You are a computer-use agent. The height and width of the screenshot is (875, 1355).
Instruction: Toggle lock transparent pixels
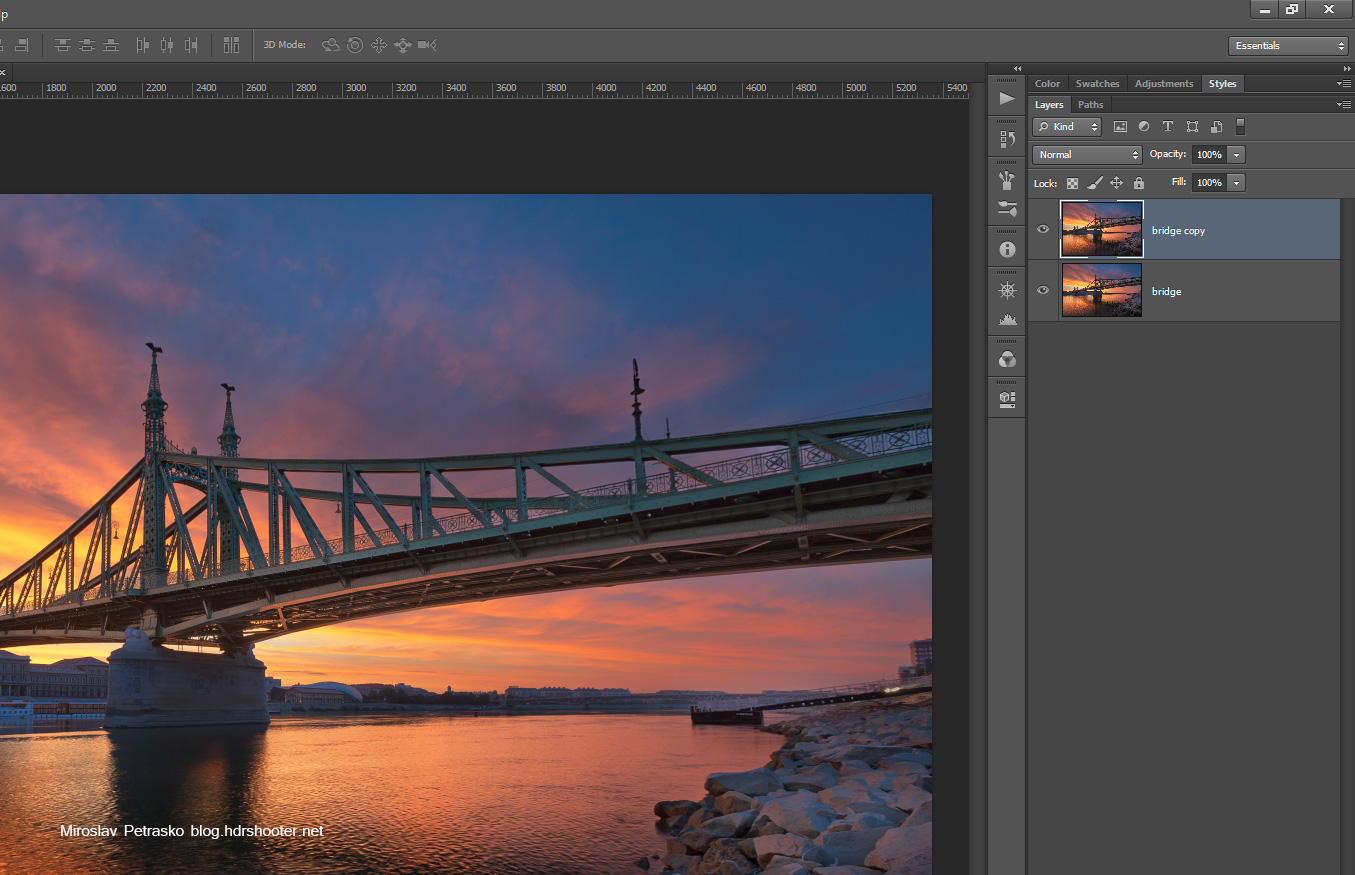[x=1072, y=183]
